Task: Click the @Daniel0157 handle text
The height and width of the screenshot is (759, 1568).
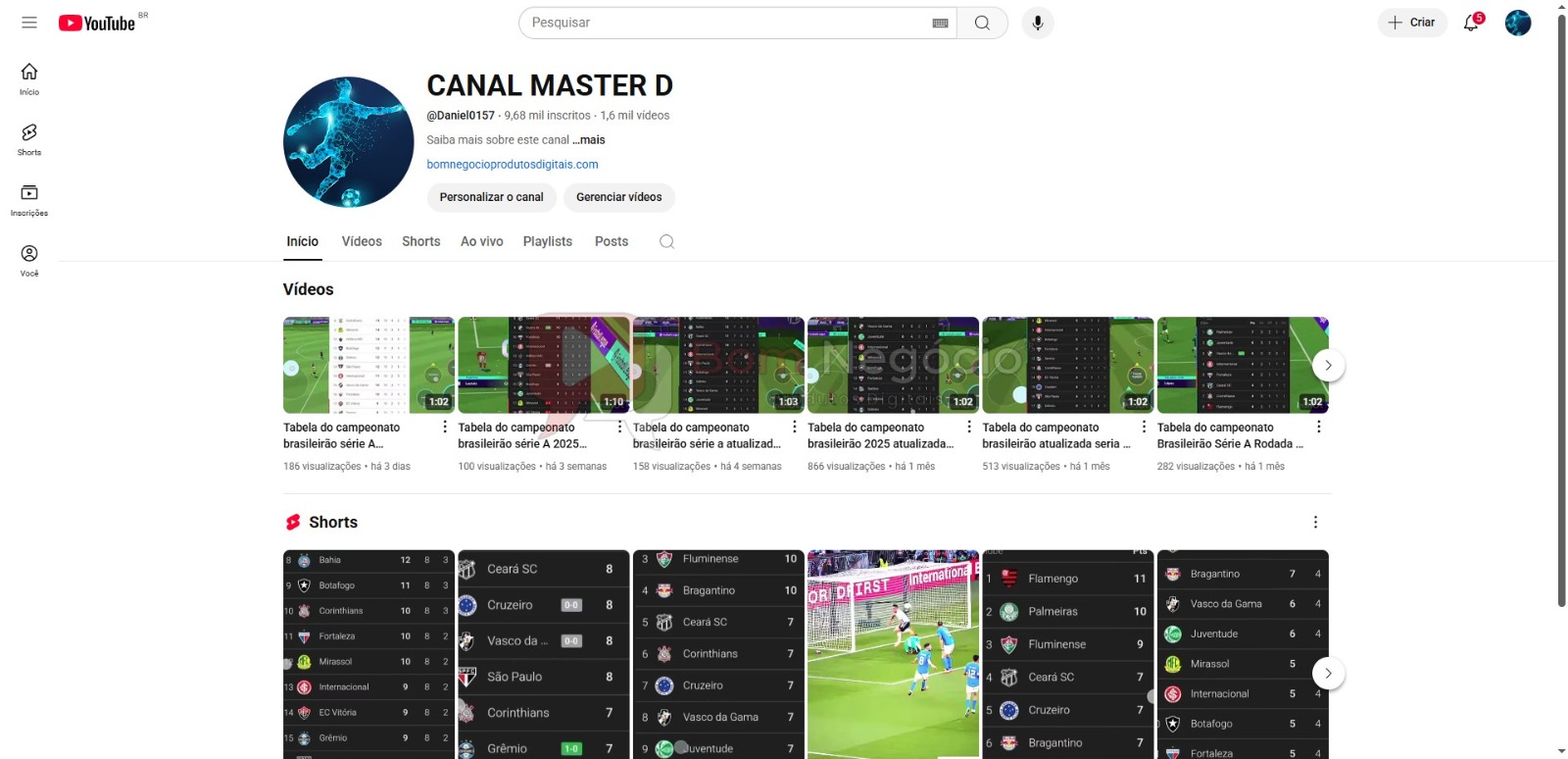Action: [x=461, y=116]
